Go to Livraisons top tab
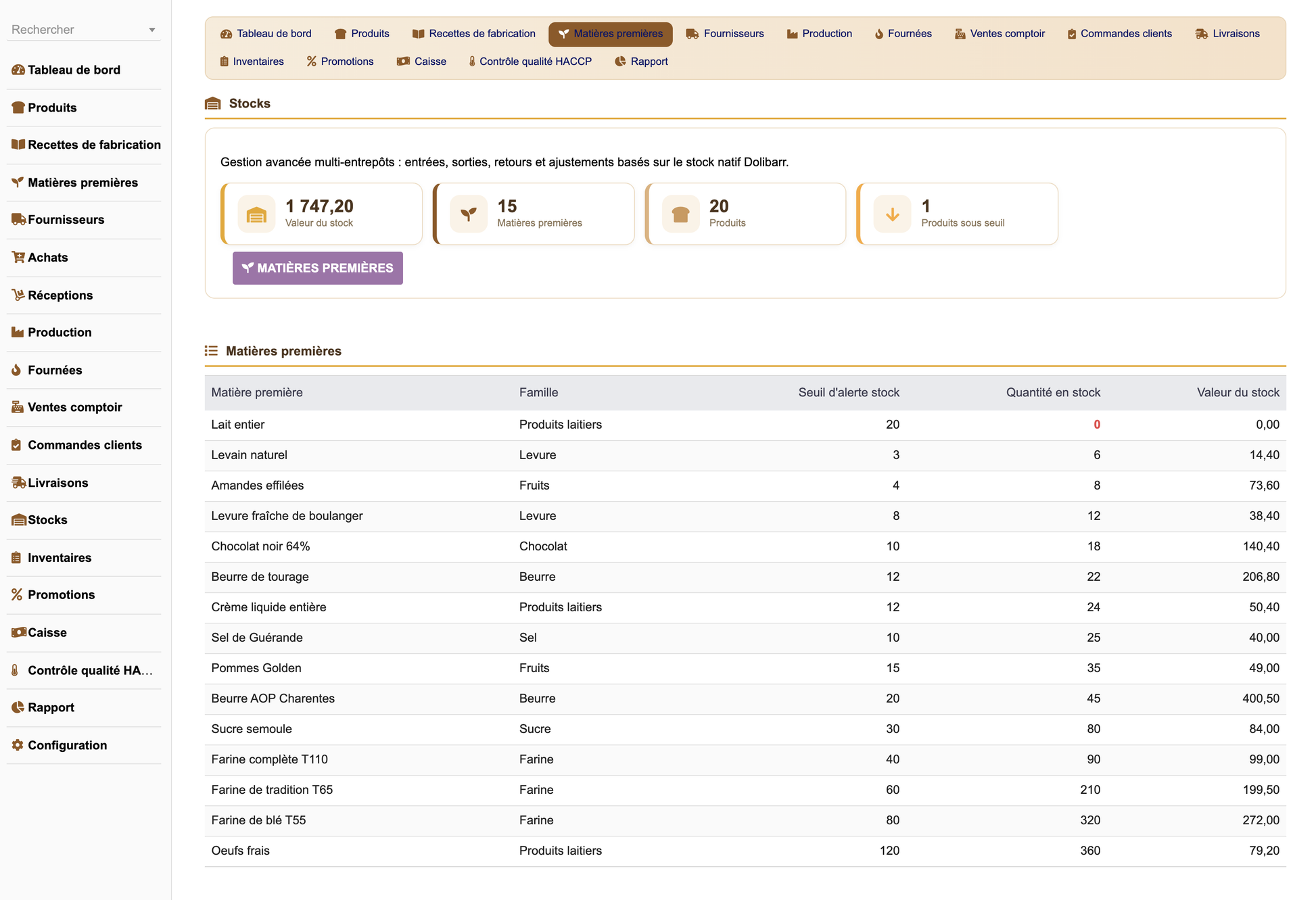The image size is (1316, 900). click(1228, 34)
